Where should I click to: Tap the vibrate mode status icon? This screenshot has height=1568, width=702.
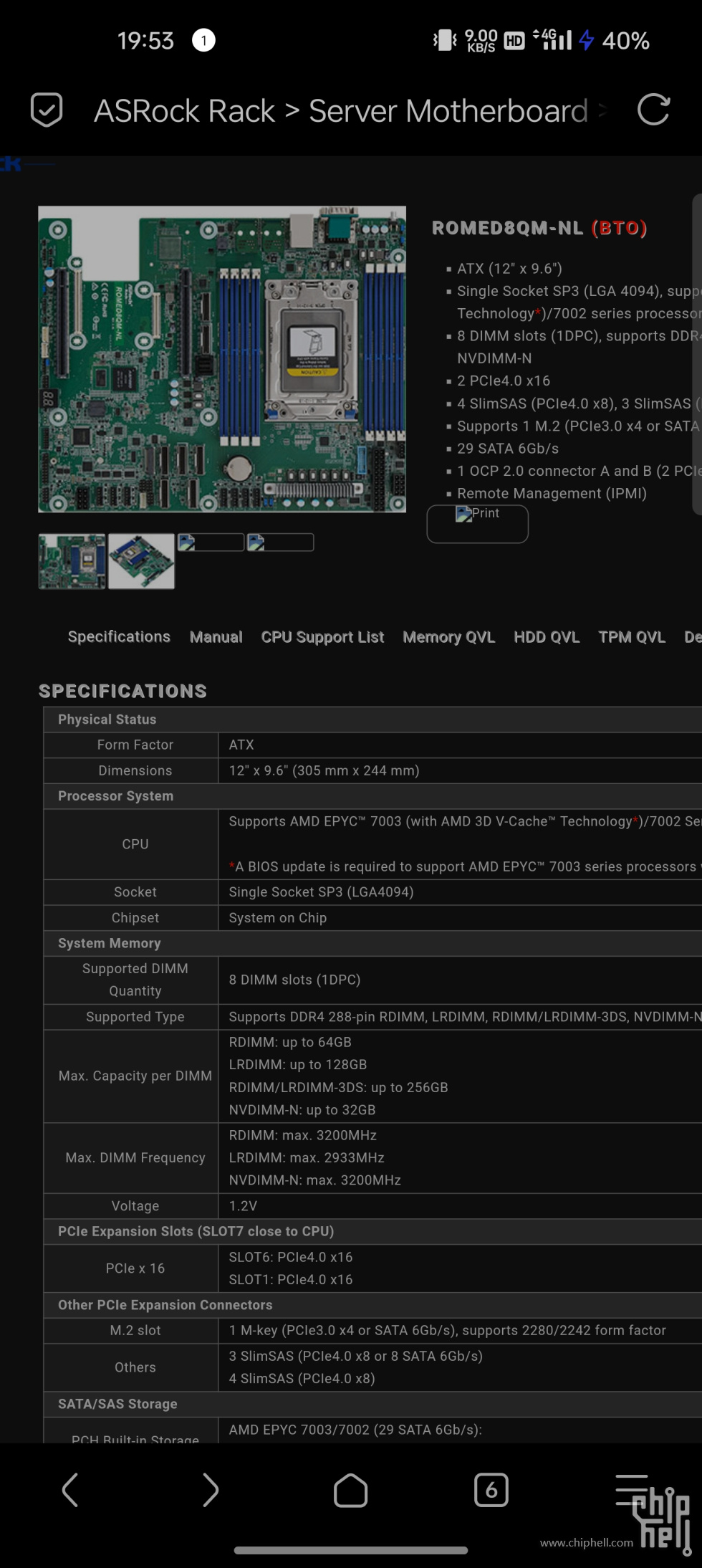pyautogui.click(x=445, y=40)
